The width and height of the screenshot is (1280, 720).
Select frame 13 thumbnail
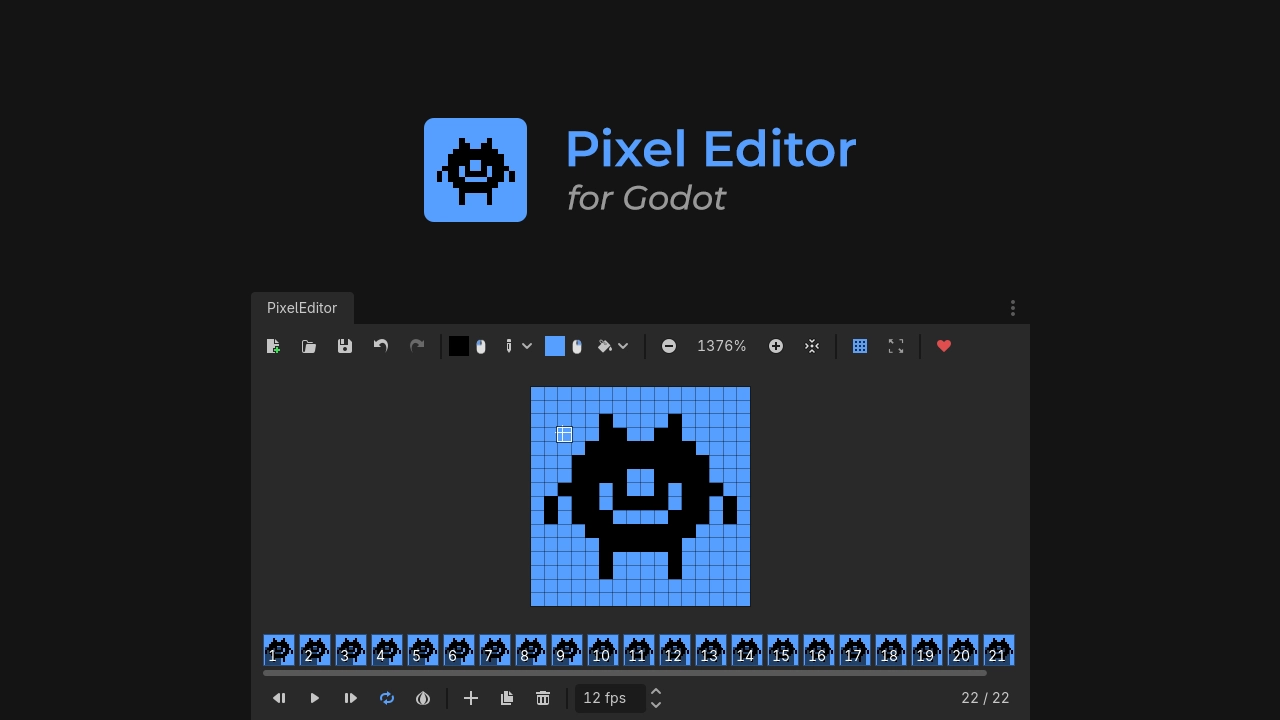[x=711, y=650]
